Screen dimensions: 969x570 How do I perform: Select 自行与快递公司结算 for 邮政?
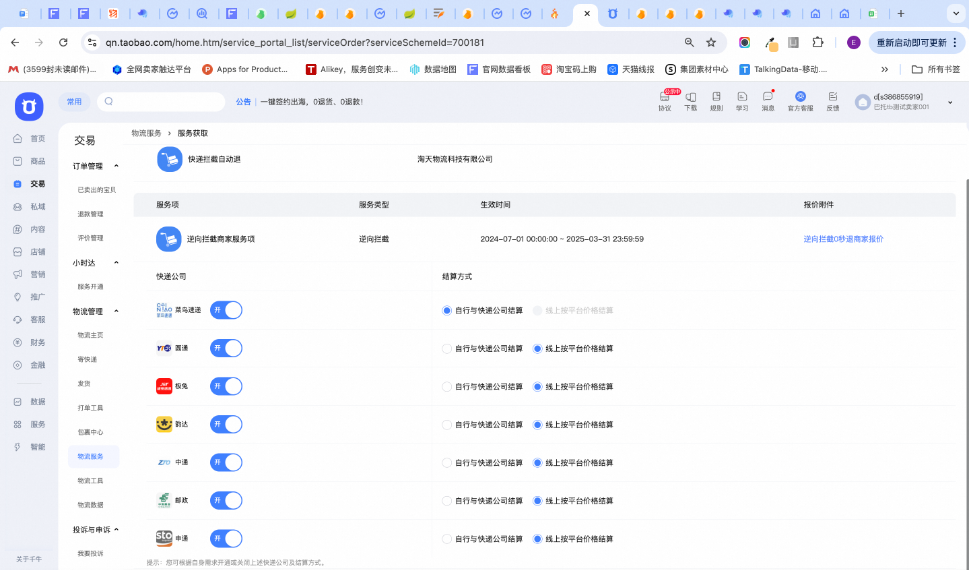pyautogui.click(x=447, y=501)
